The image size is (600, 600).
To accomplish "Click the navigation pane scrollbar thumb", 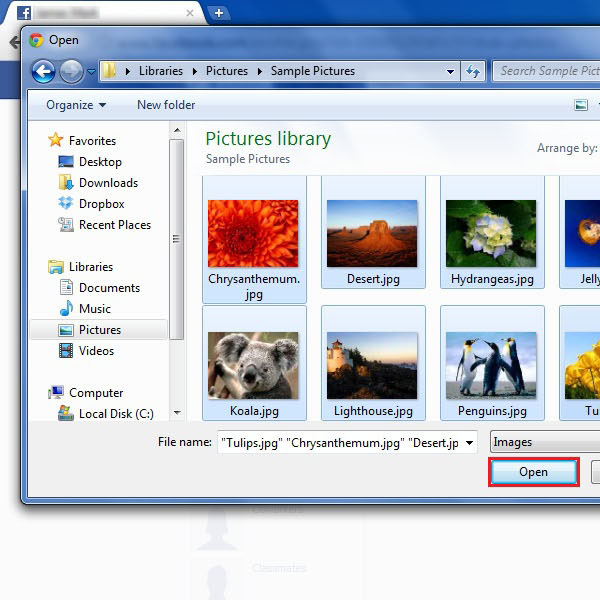I will pyautogui.click(x=177, y=240).
